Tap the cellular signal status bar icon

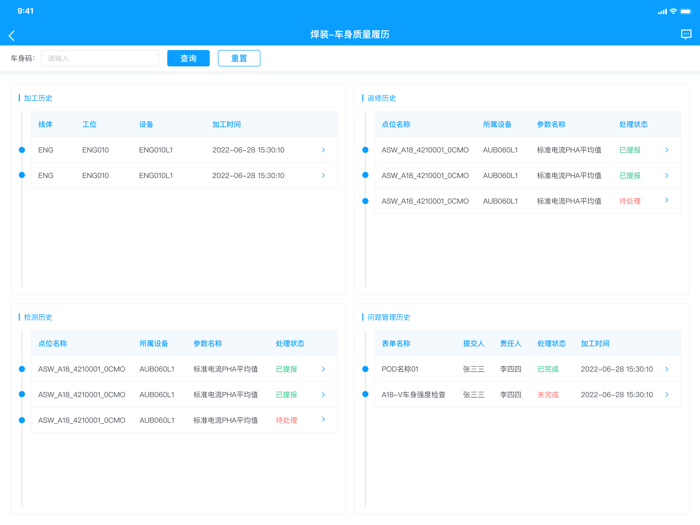click(662, 12)
